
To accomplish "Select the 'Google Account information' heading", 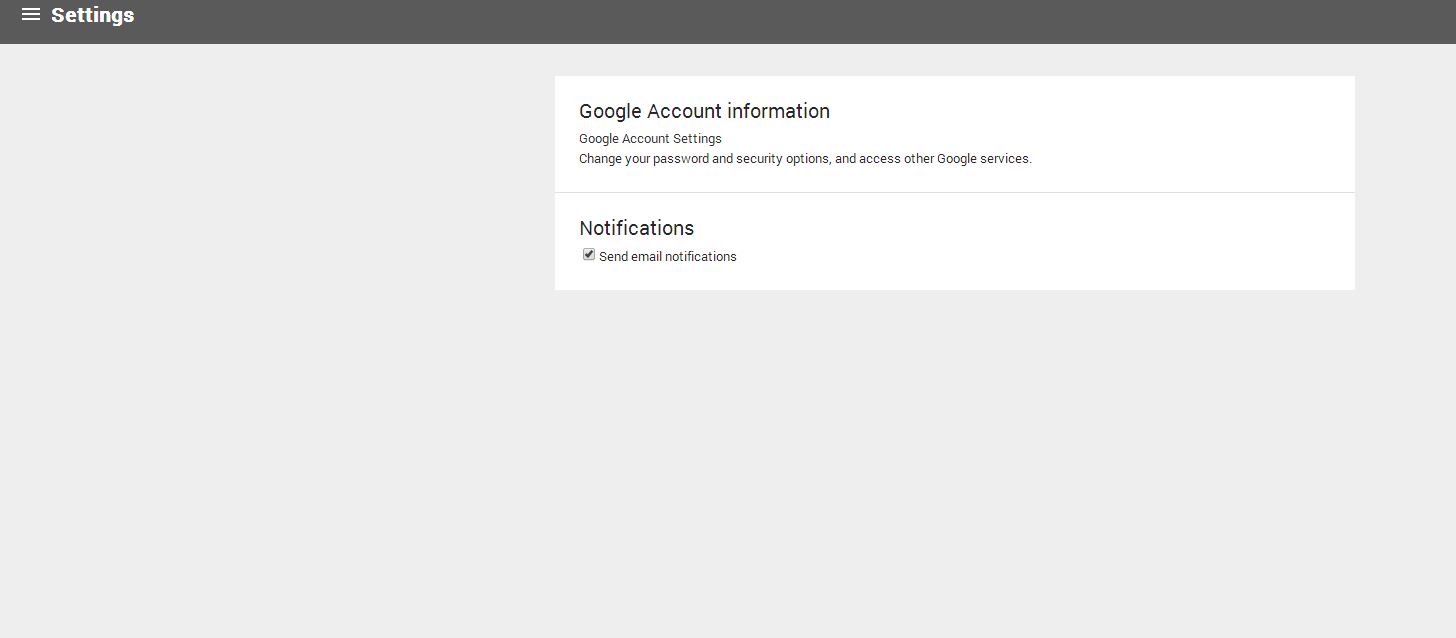I will click(x=704, y=111).
